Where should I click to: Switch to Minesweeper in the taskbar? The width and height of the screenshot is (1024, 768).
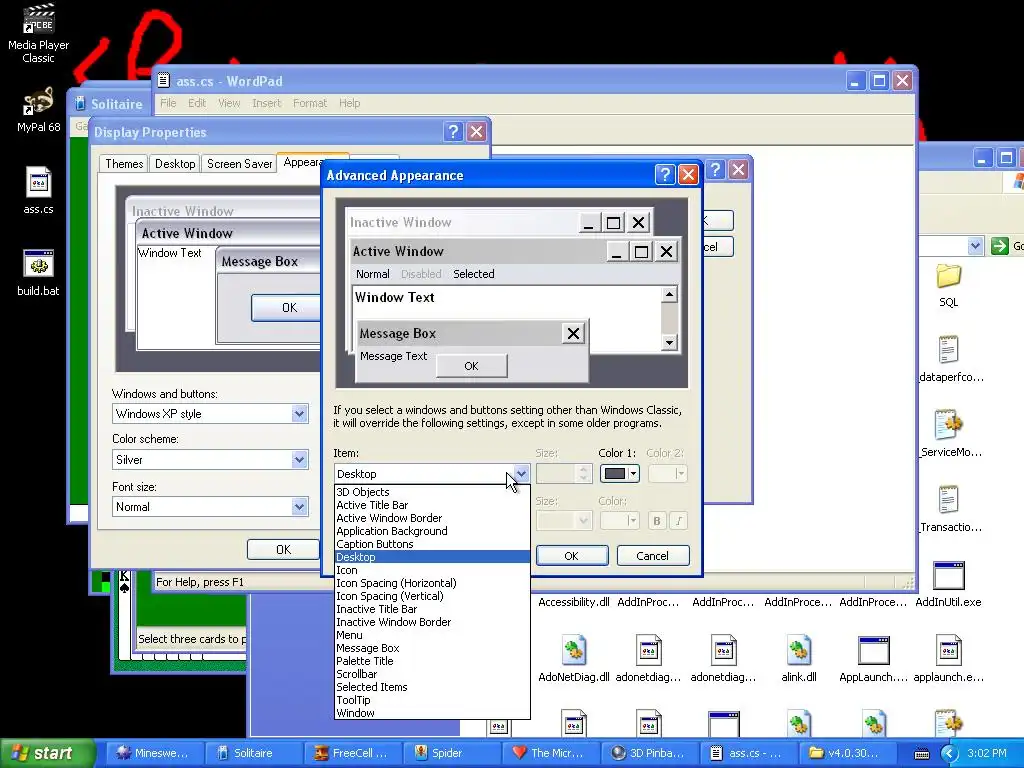pos(153,753)
